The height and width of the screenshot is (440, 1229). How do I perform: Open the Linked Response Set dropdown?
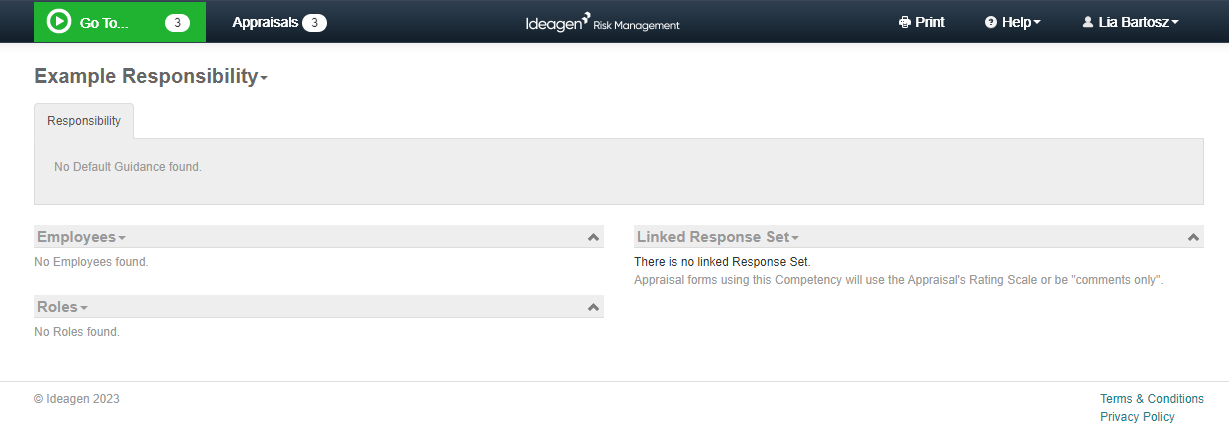click(x=717, y=237)
